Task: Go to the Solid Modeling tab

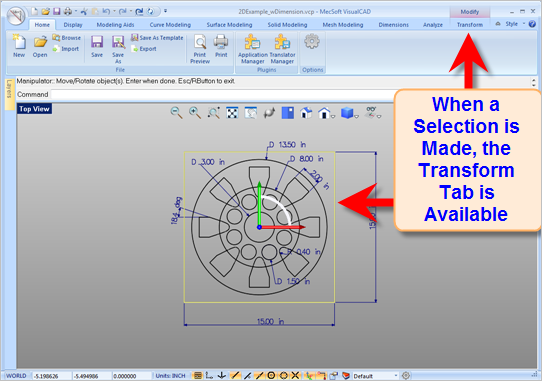Action: click(x=287, y=25)
